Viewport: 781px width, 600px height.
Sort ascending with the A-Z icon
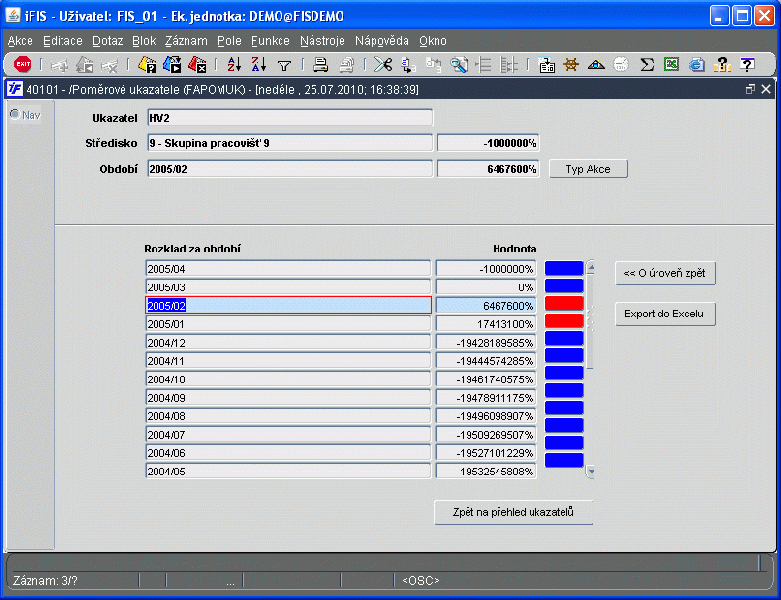coord(234,64)
